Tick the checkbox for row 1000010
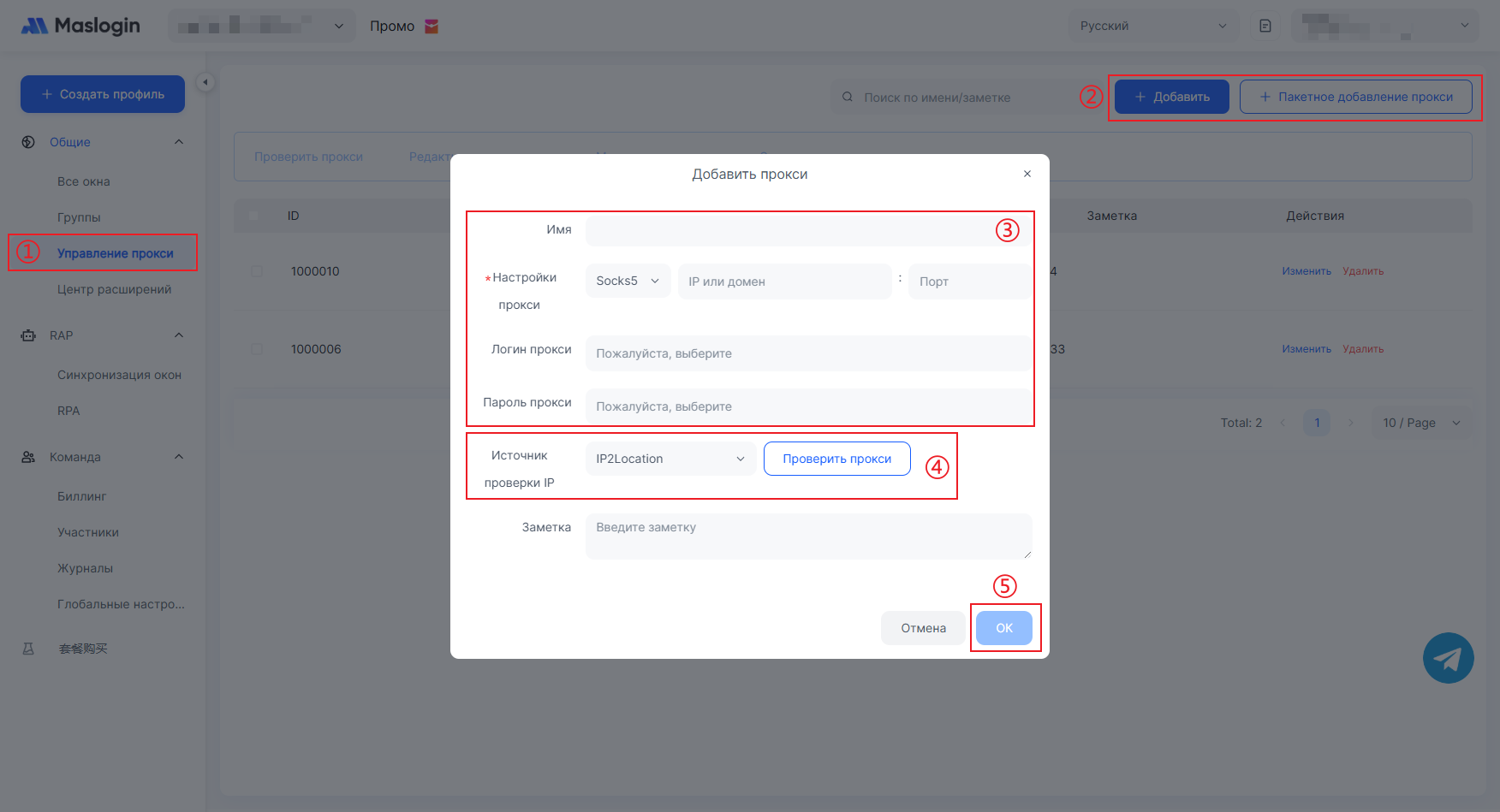Image resolution: width=1500 pixels, height=812 pixels. tap(257, 271)
